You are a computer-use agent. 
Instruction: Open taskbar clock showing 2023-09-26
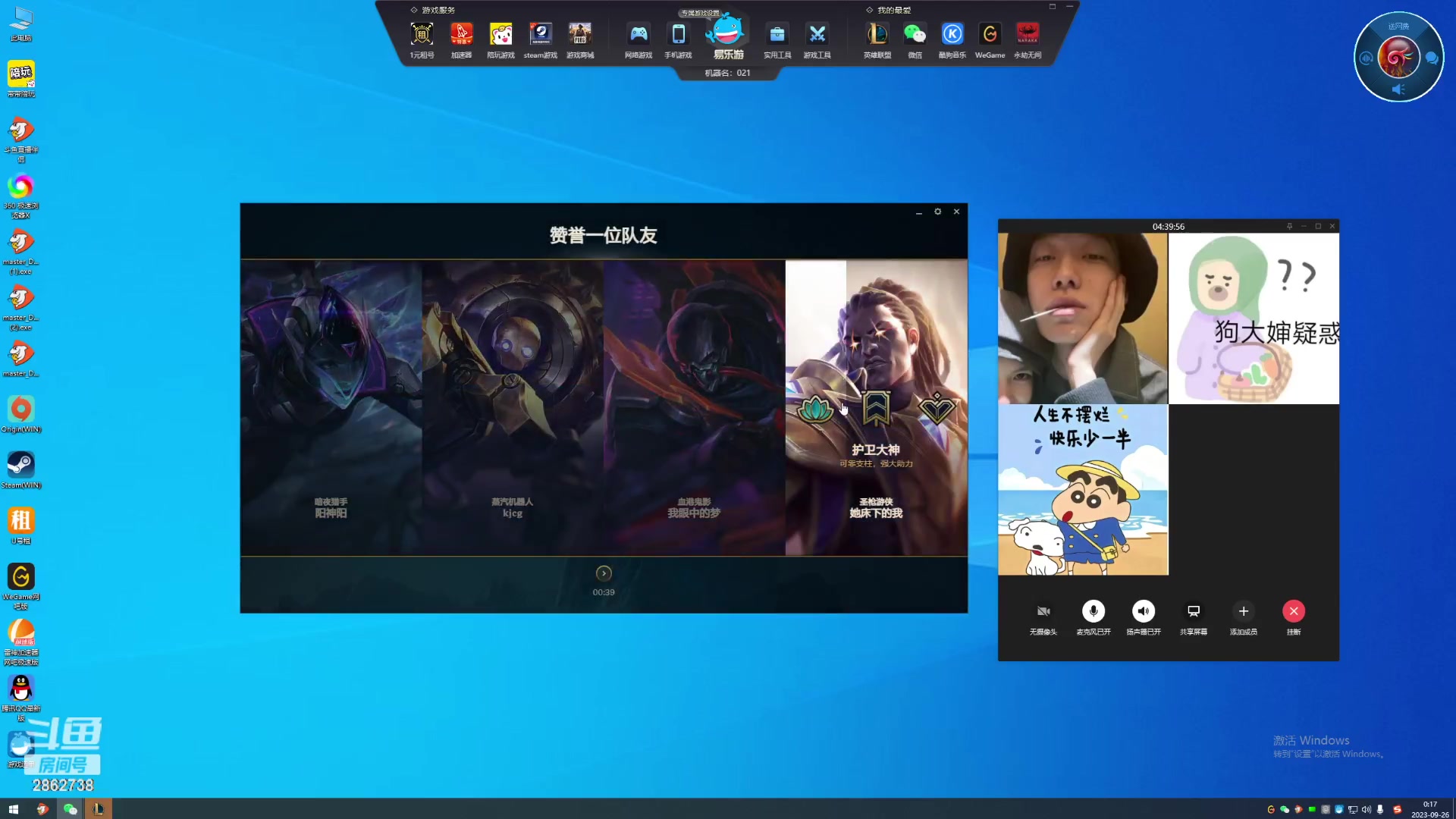(1429, 809)
